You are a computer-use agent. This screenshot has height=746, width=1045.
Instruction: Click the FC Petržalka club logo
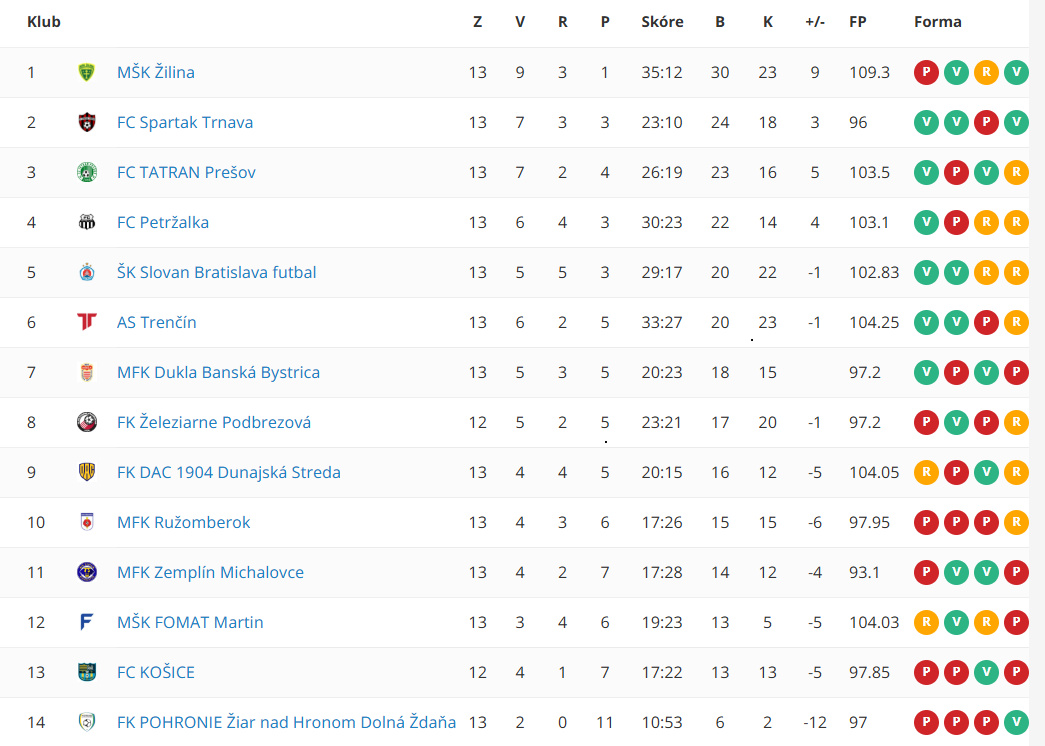[x=87, y=222]
